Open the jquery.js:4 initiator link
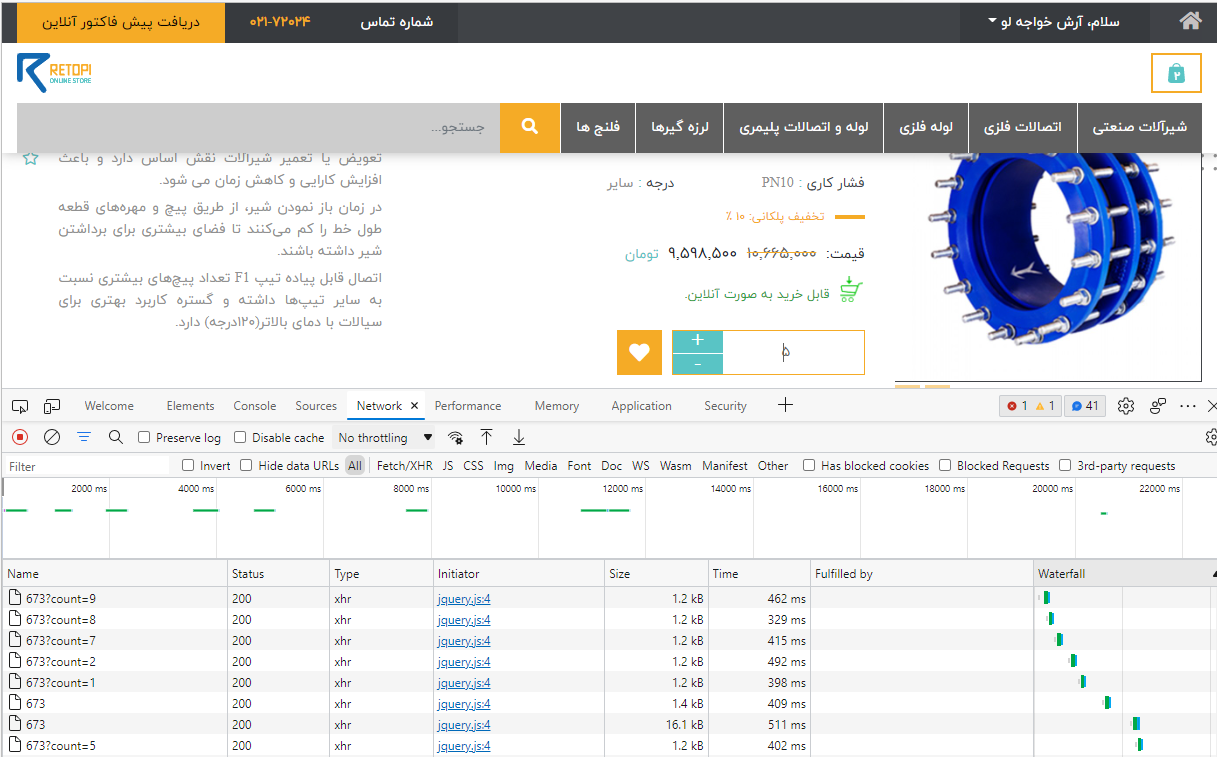The height and width of the screenshot is (757, 1217). point(463,598)
